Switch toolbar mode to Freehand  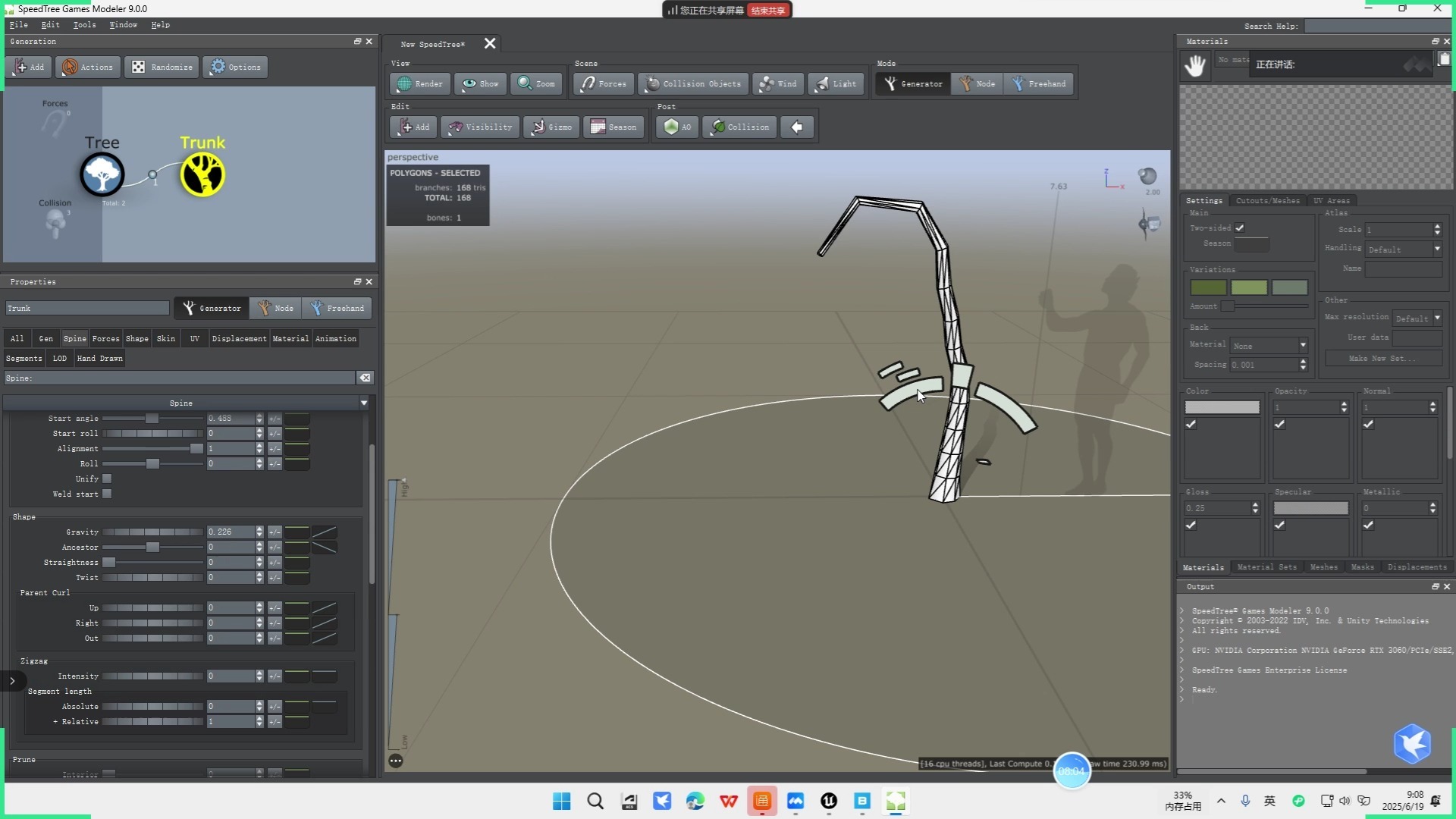1039,84
